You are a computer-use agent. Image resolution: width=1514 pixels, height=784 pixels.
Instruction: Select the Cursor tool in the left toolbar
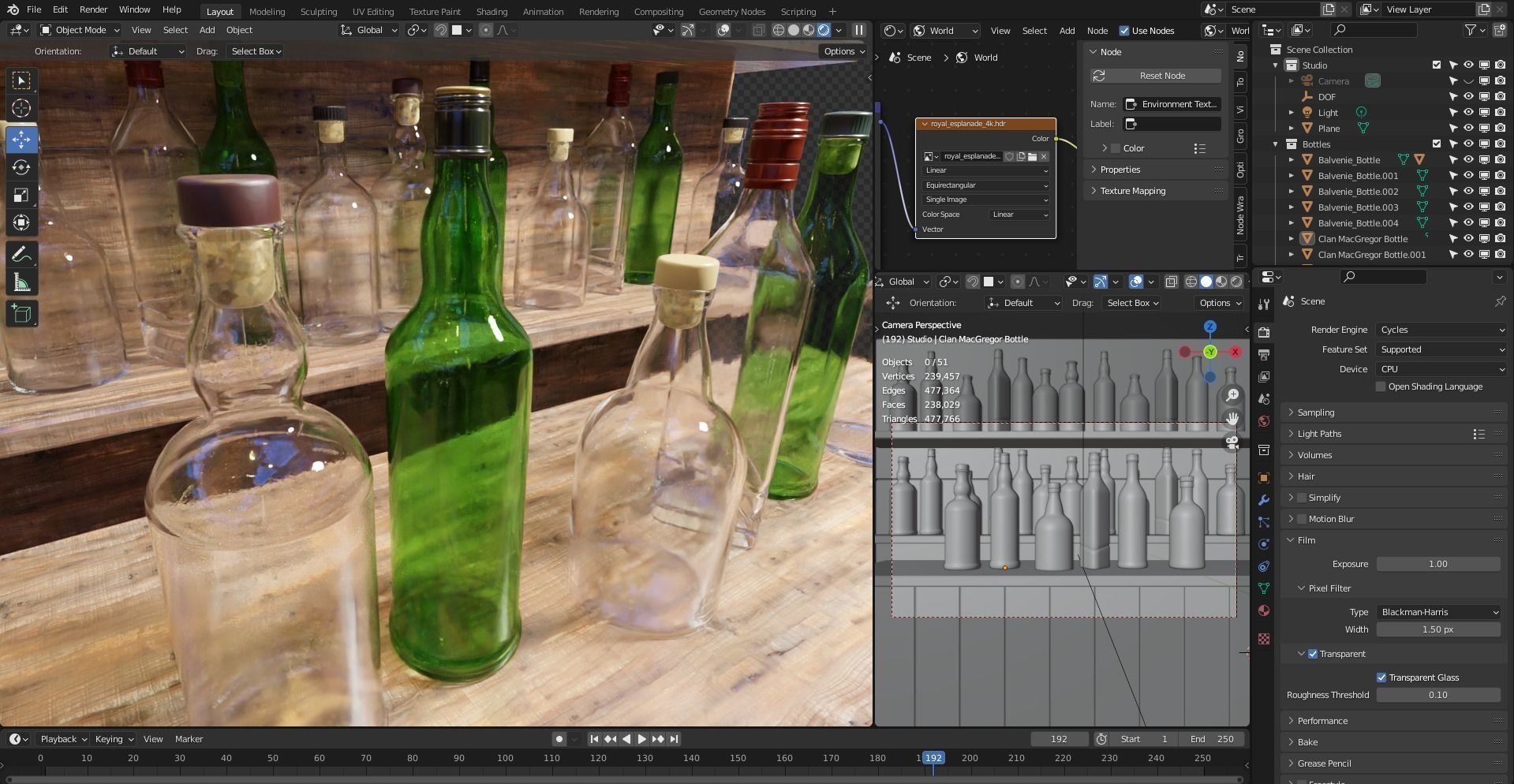(x=21, y=108)
